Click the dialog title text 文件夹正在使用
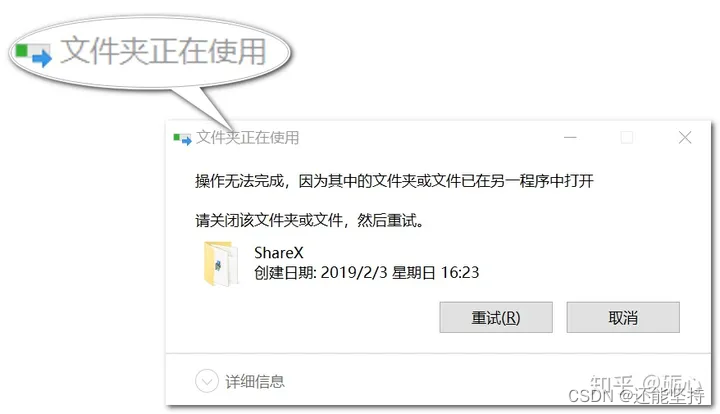The width and height of the screenshot is (720, 414). (x=248, y=138)
